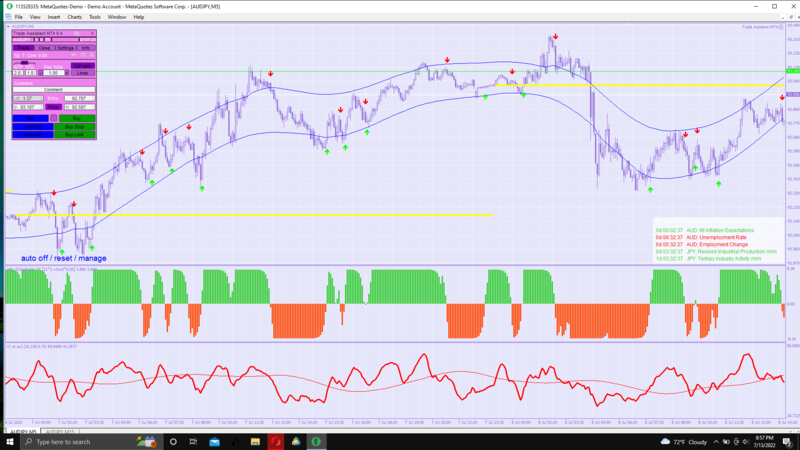Viewport: 800px width, 450px height.
Task: Close the Trade Assistant panel with X
Action: [92, 33]
